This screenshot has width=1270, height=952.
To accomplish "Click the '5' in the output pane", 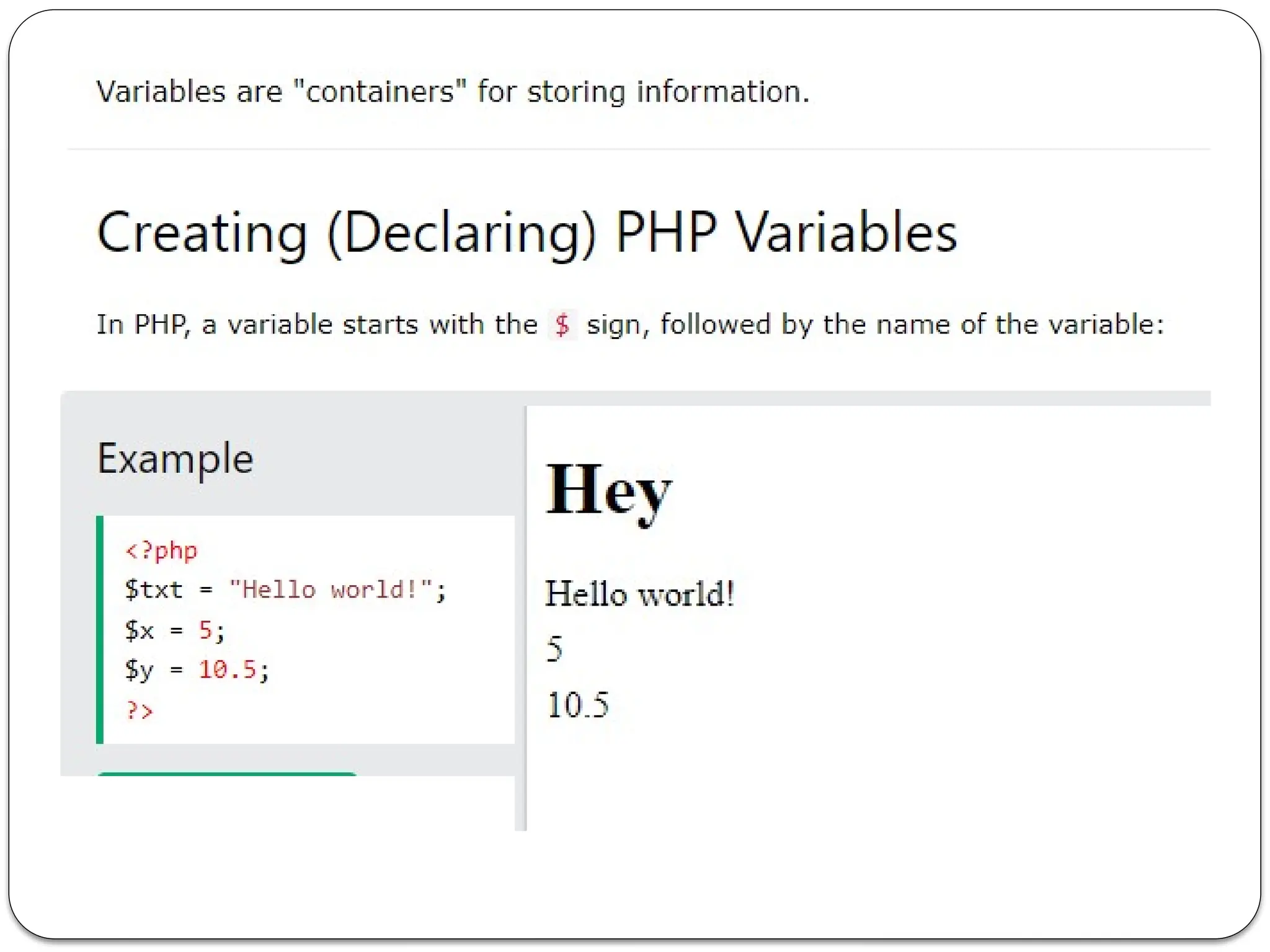I will click(x=554, y=649).
